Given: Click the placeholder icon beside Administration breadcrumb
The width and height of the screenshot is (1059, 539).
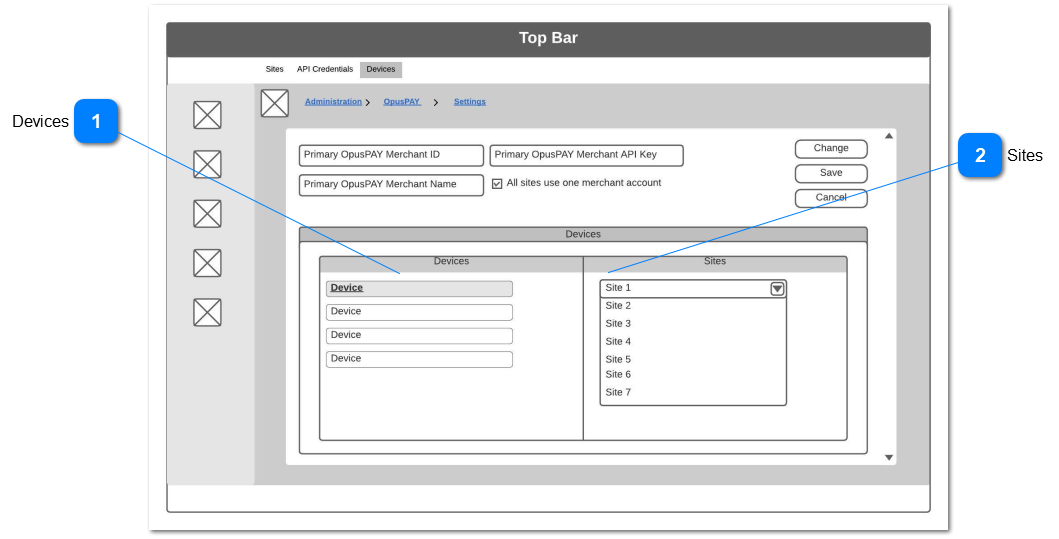Looking at the screenshot, I should click(274, 103).
